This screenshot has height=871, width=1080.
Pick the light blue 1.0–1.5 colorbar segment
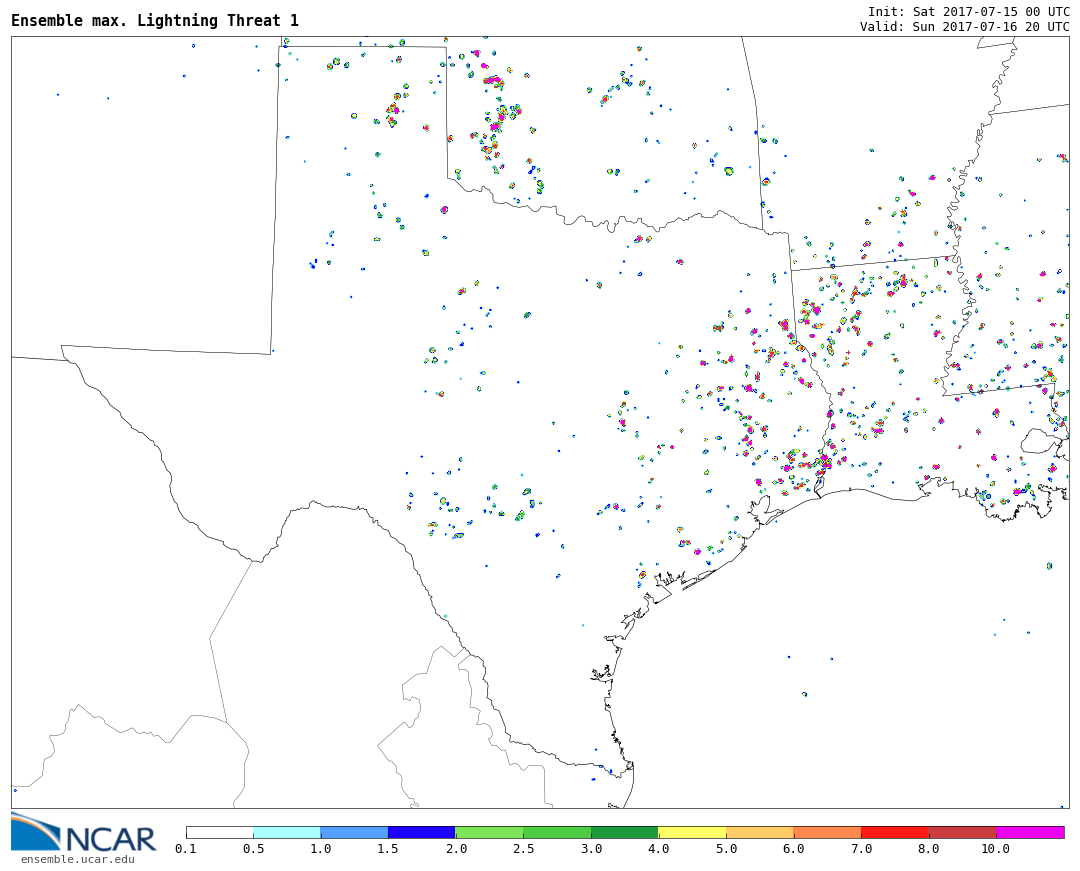click(x=355, y=832)
